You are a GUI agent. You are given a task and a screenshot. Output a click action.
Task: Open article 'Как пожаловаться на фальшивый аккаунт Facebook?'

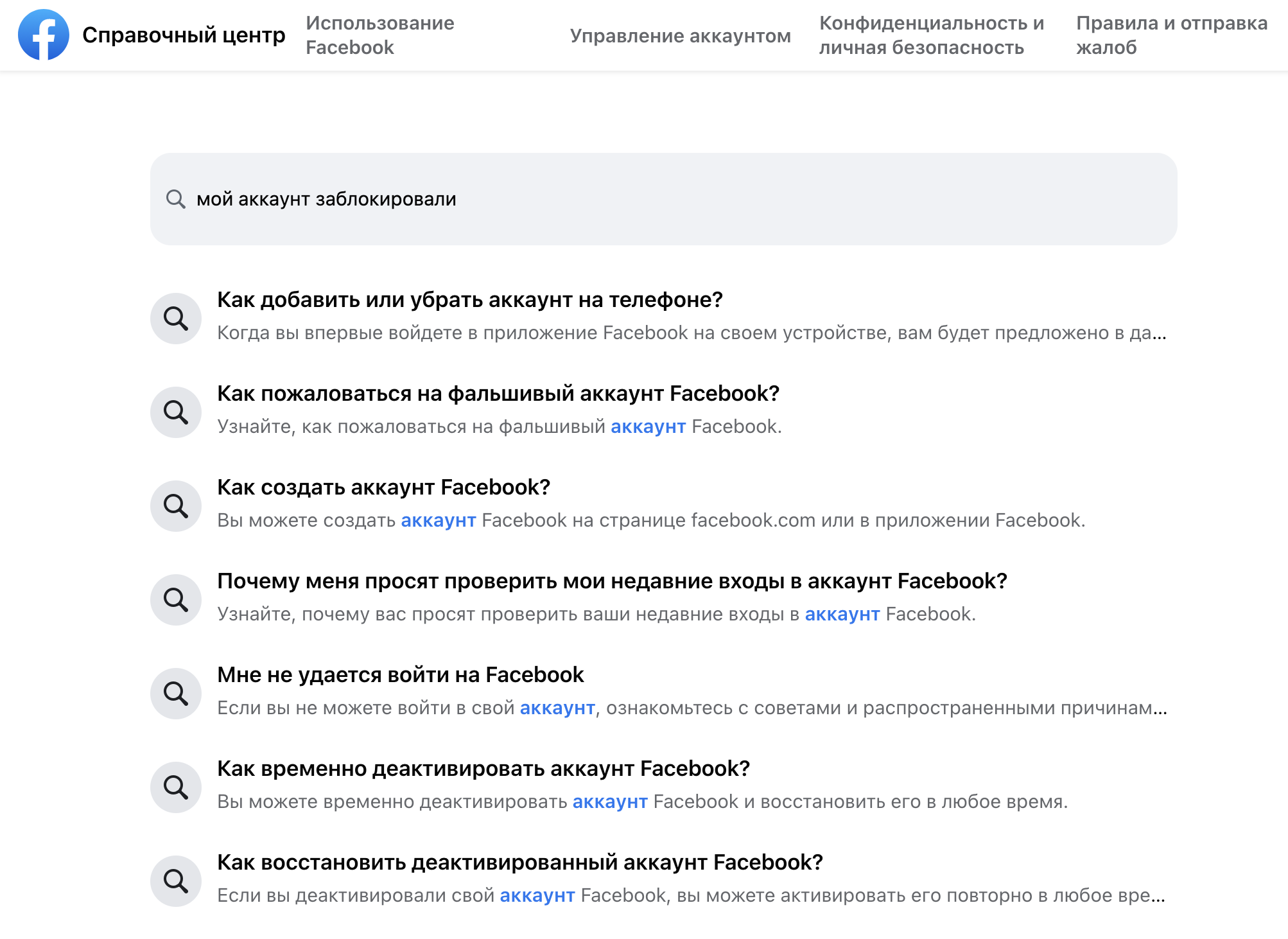point(498,393)
